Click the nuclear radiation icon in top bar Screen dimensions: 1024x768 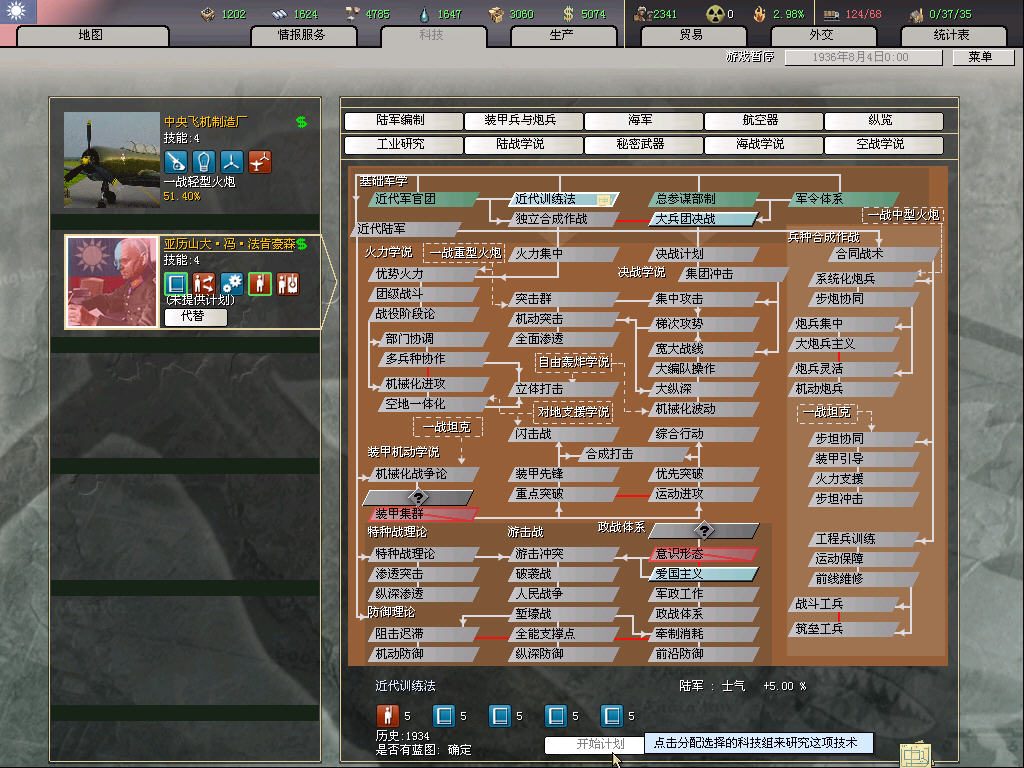[715, 14]
